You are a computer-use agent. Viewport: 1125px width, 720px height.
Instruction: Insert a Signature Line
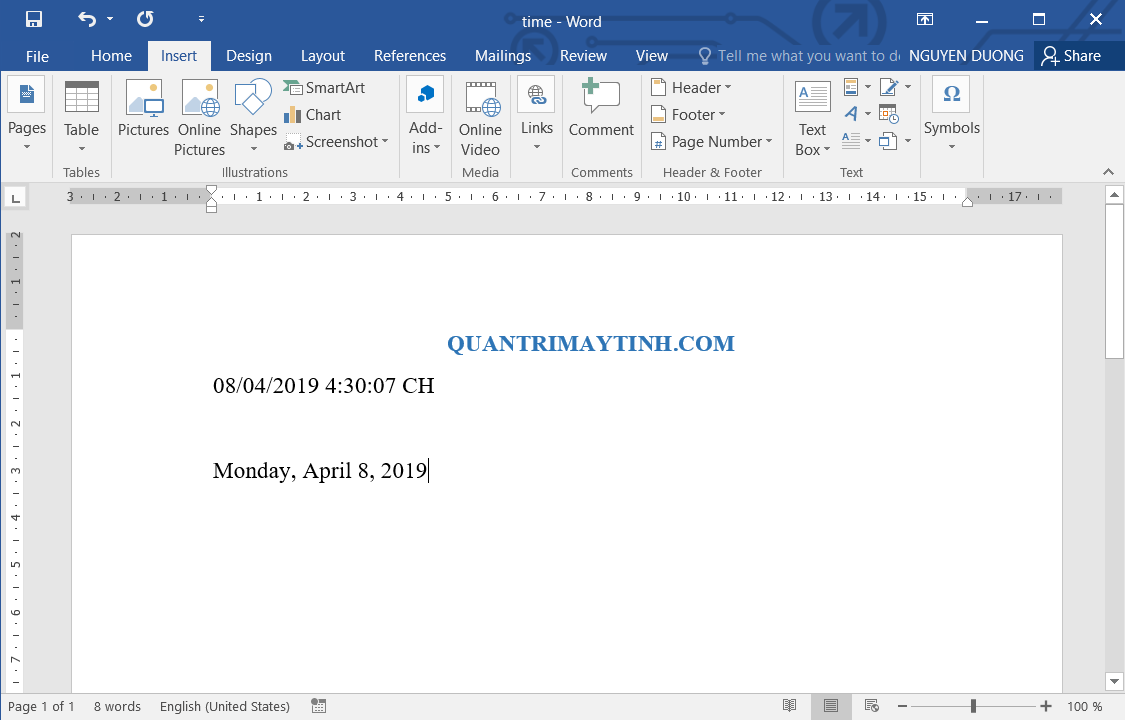[888, 87]
